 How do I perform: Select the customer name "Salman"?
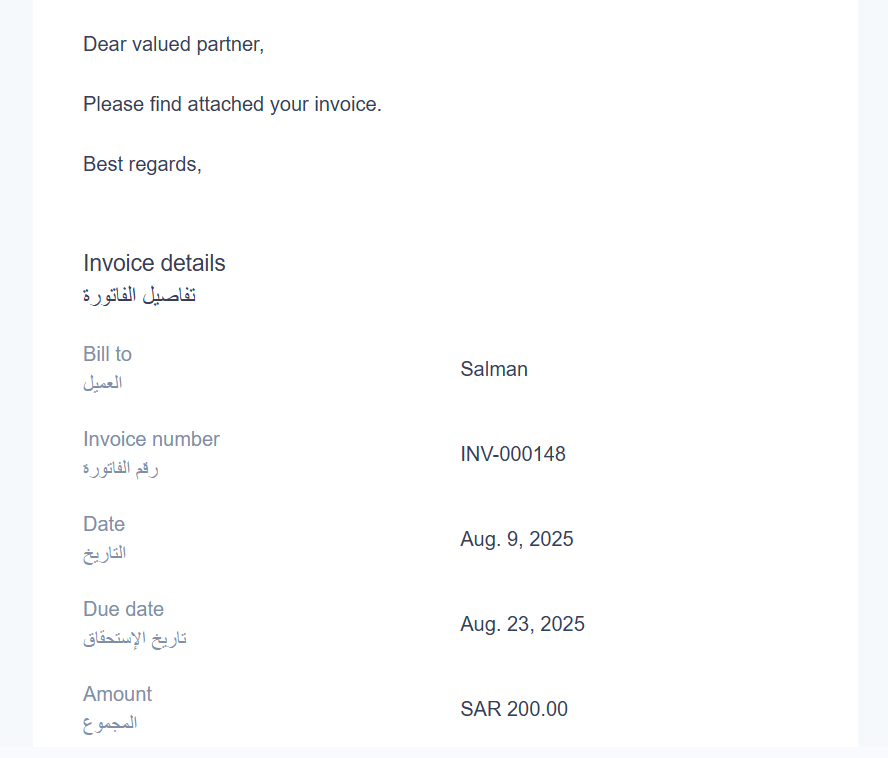point(494,369)
